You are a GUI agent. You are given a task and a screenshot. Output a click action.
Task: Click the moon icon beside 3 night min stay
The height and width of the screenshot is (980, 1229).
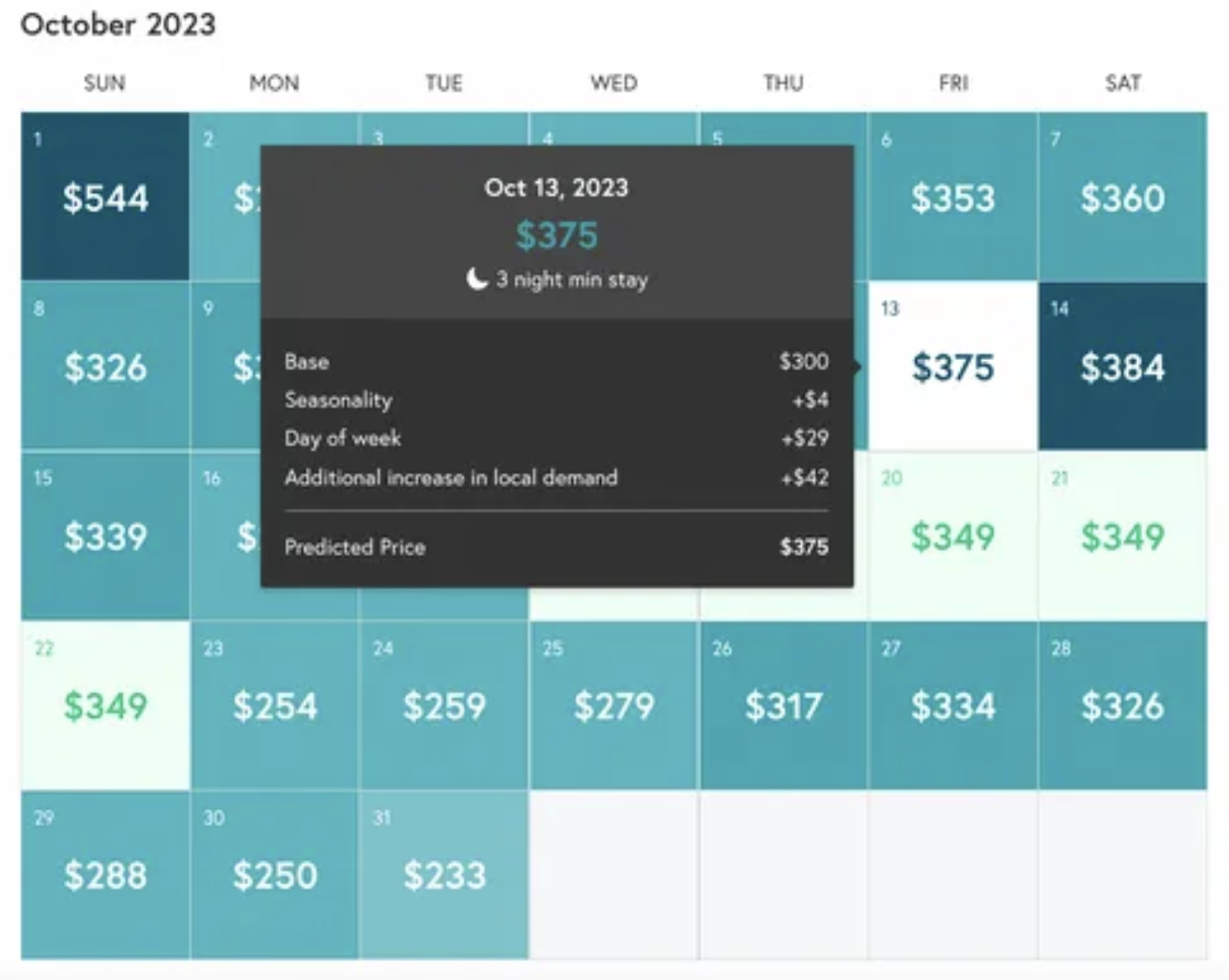point(476,280)
